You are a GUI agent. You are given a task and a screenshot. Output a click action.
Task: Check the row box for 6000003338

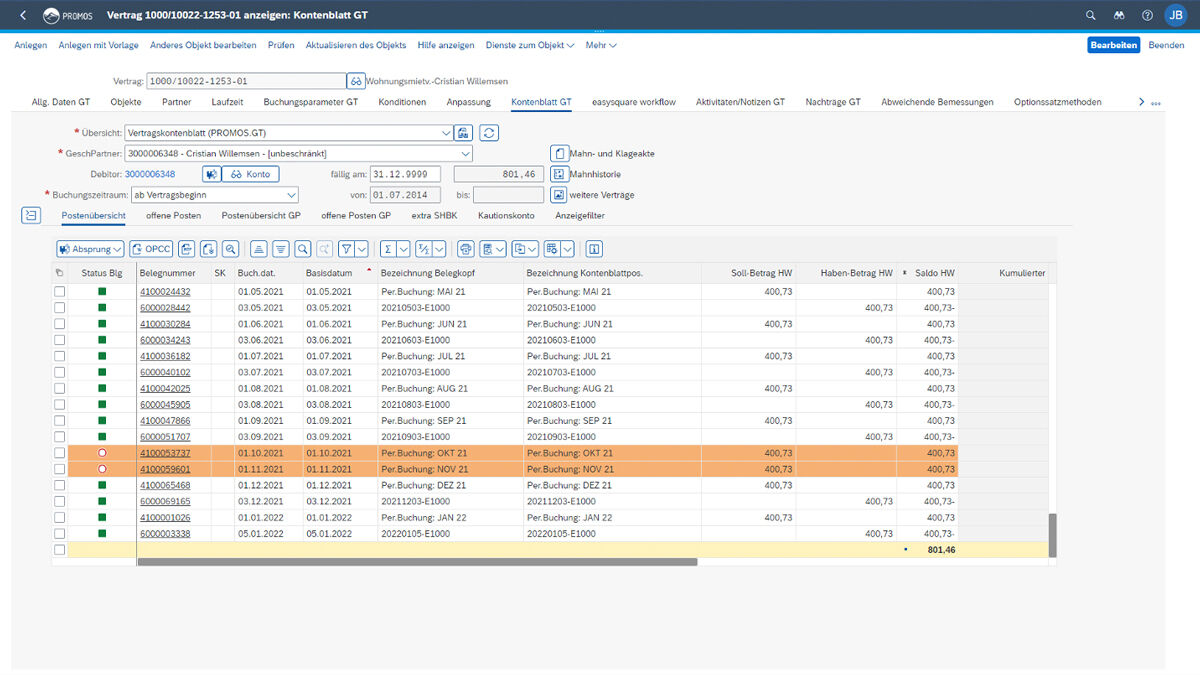tap(59, 534)
